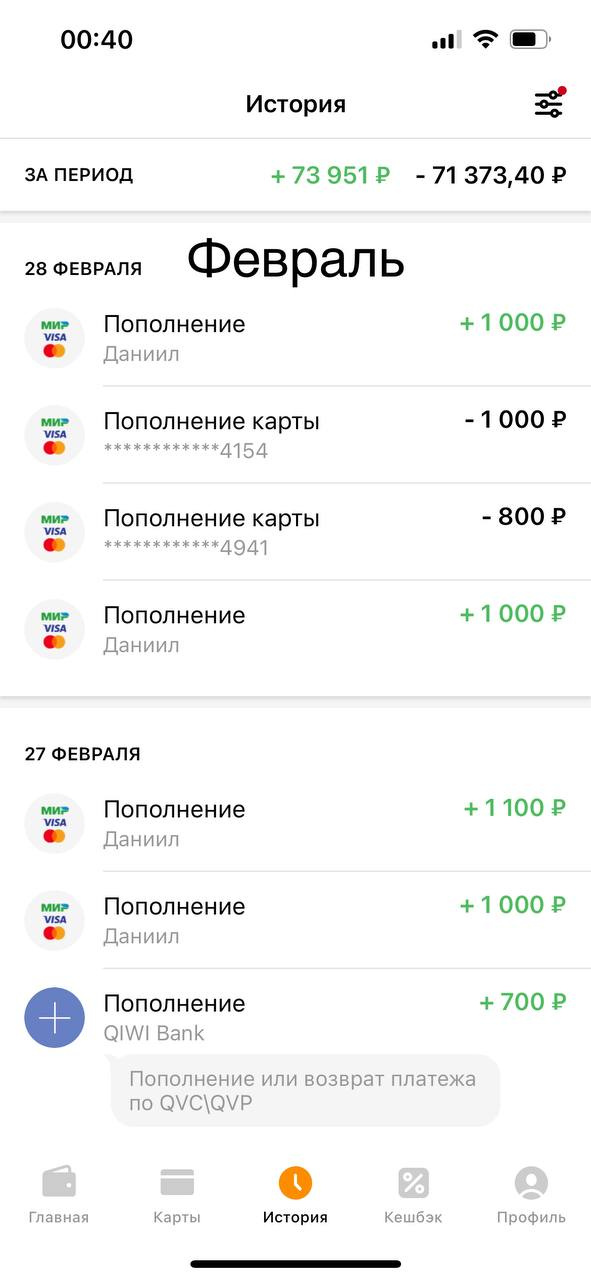Open the -800 ₽ card top-up entry

(x=295, y=532)
